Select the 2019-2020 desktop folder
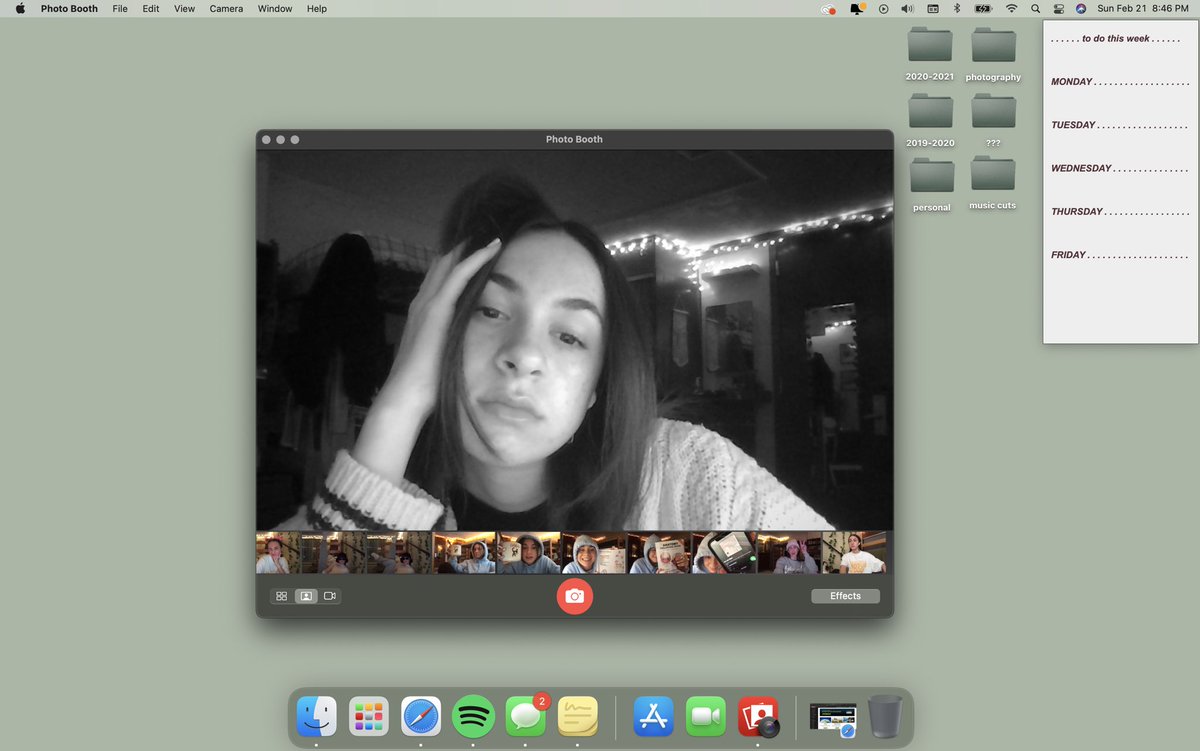 (930, 119)
